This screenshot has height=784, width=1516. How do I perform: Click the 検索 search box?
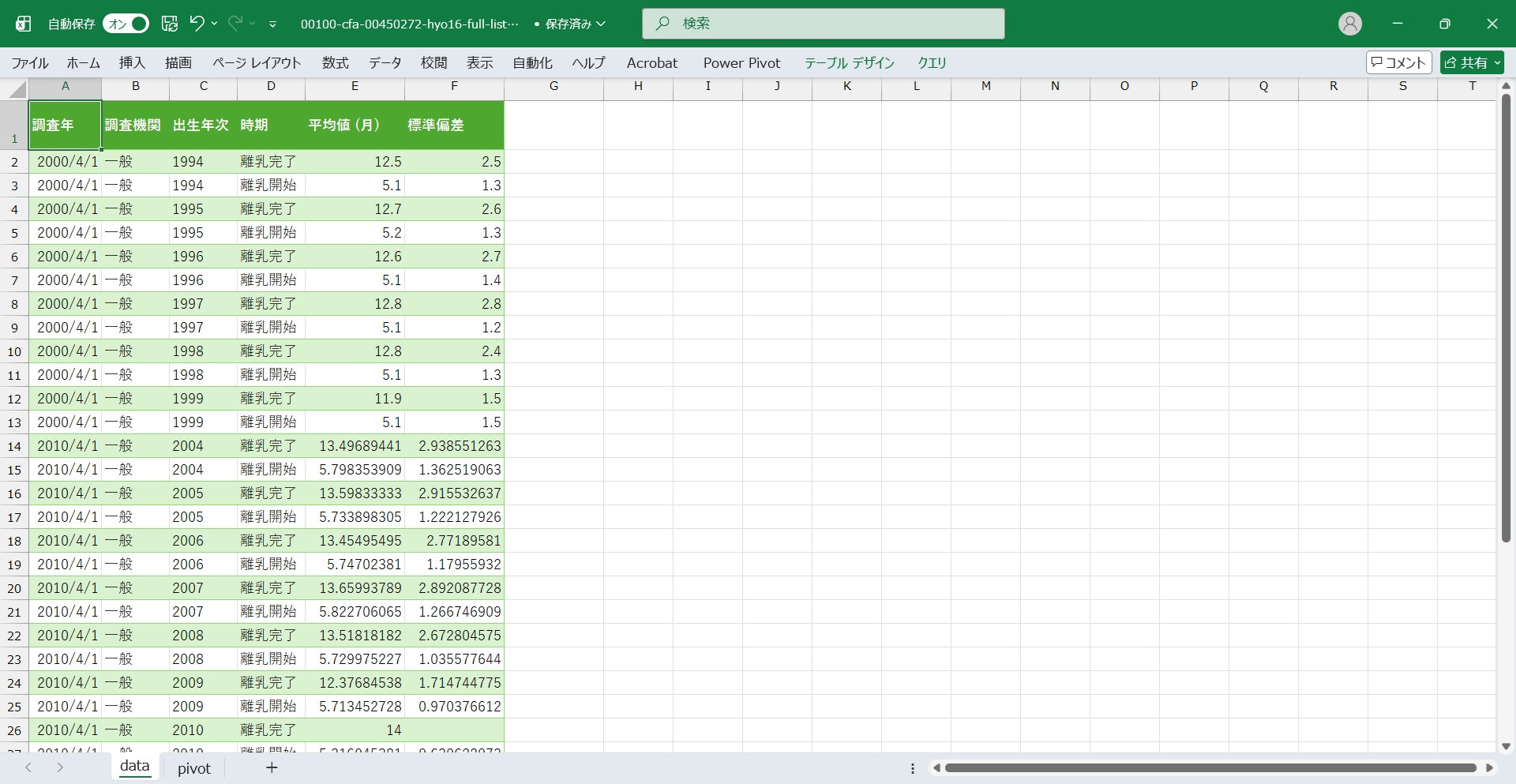823,24
